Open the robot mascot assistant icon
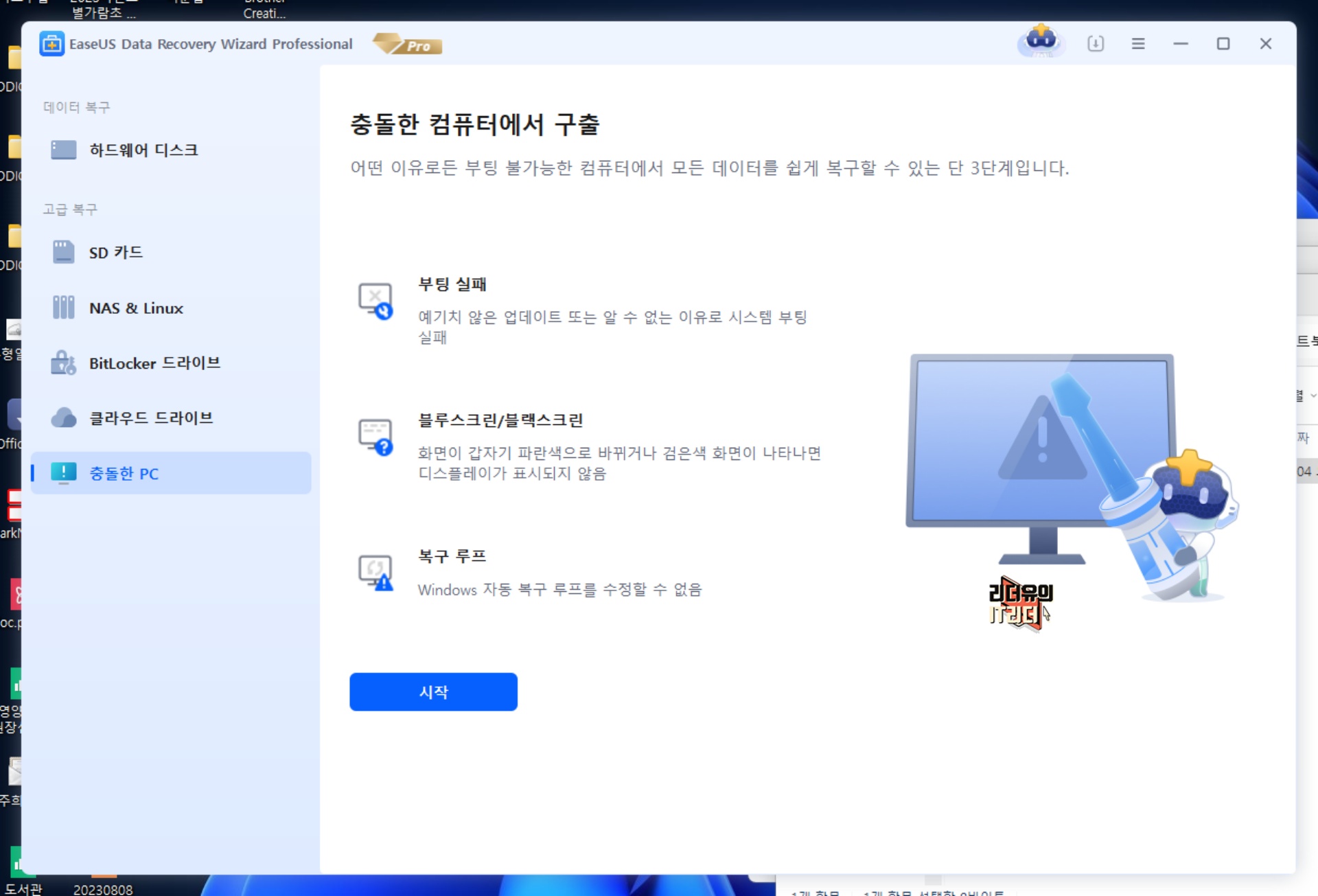The height and width of the screenshot is (896, 1318). tap(1041, 41)
